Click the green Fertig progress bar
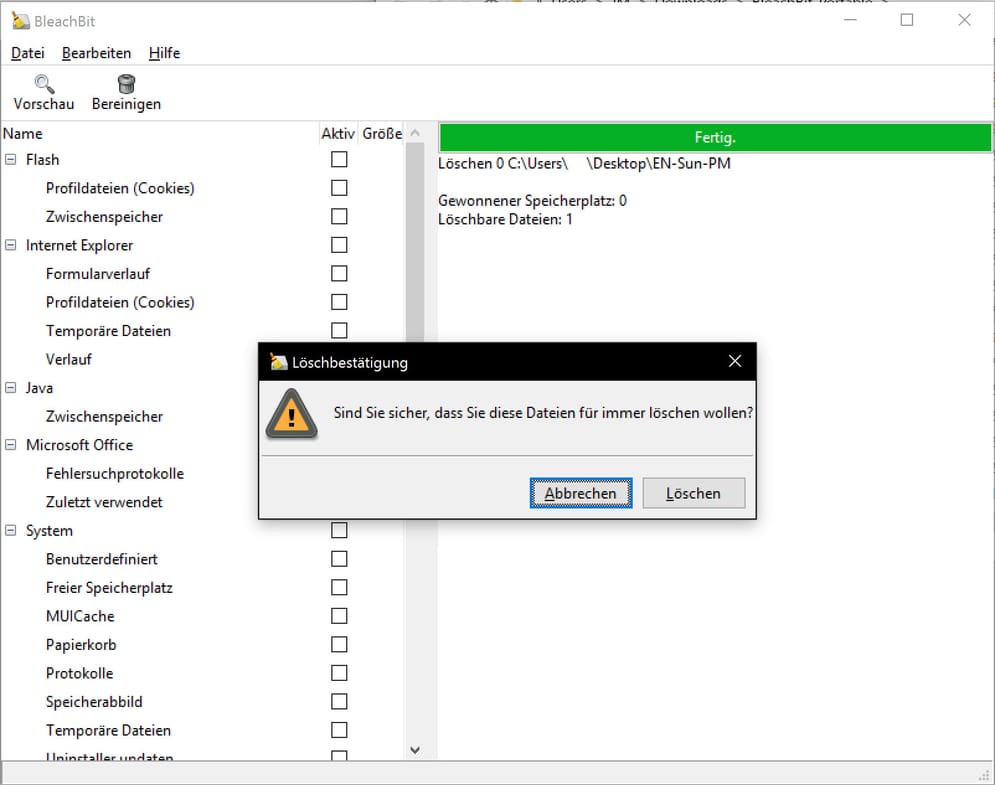The width and height of the screenshot is (995, 785). [x=715, y=137]
